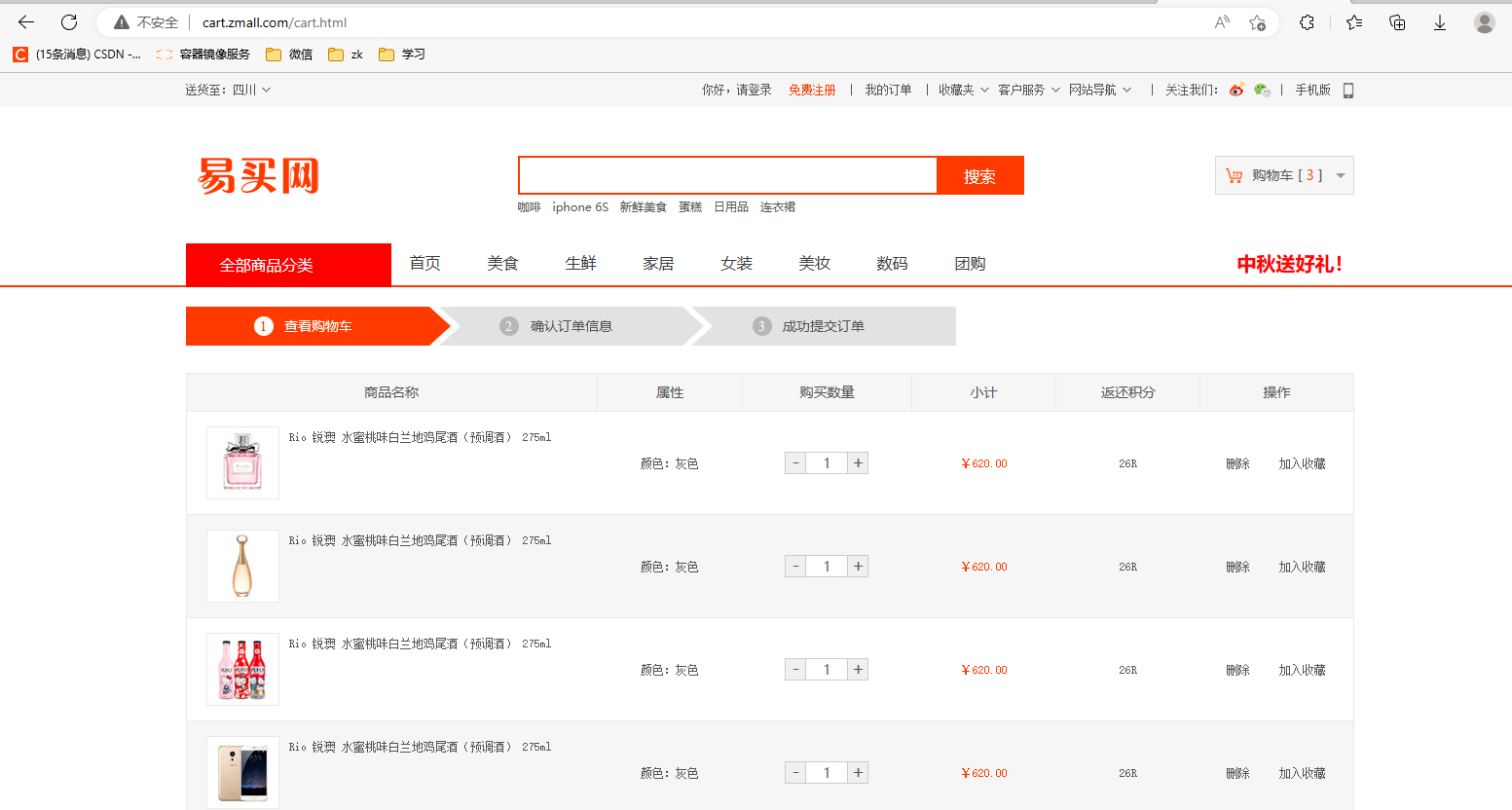The width and height of the screenshot is (1512, 810).
Task: Open the browser extensions puzzle icon
Action: (1307, 21)
